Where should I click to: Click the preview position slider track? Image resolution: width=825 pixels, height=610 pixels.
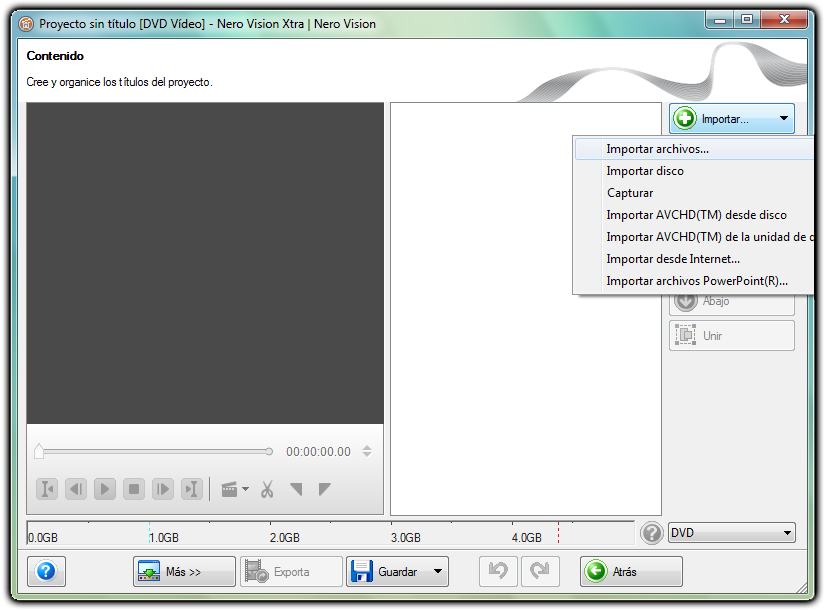(155, 452)
